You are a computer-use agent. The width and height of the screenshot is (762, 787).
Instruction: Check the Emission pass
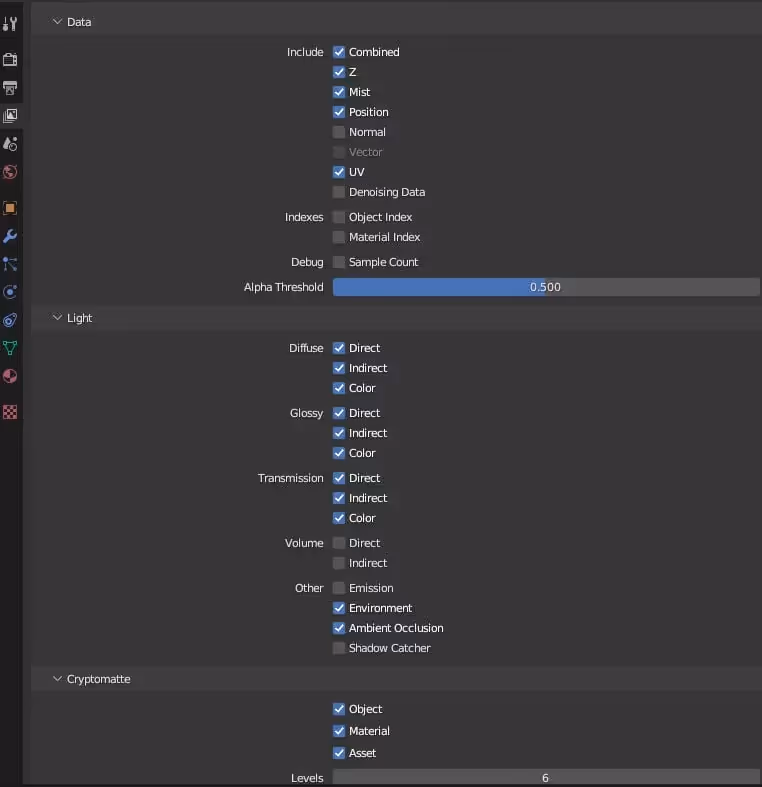[x=339, y=588]
